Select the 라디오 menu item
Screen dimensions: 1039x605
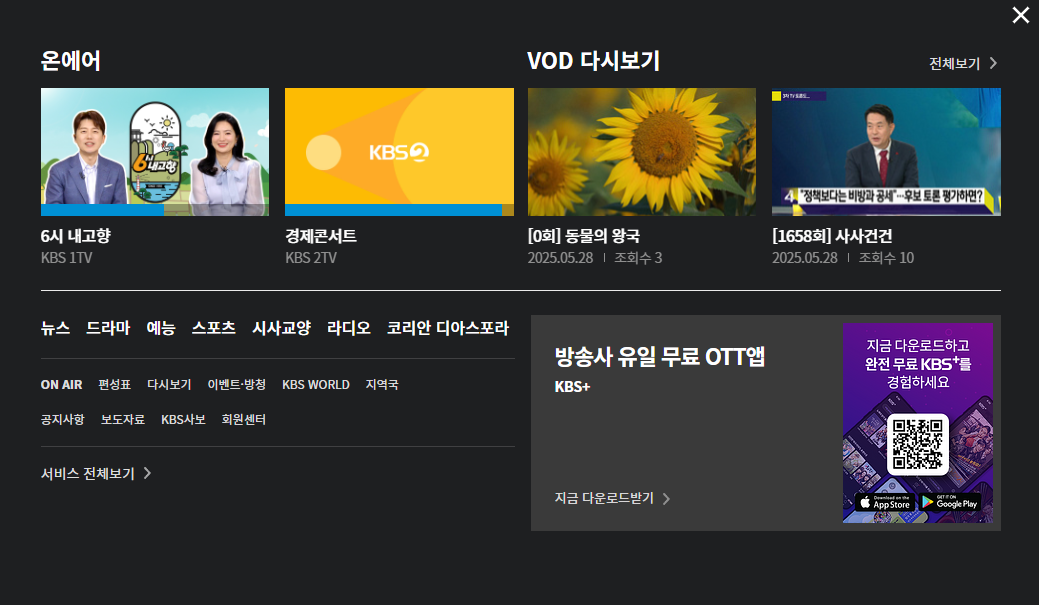pyautogui.click(x=349, y=328)
